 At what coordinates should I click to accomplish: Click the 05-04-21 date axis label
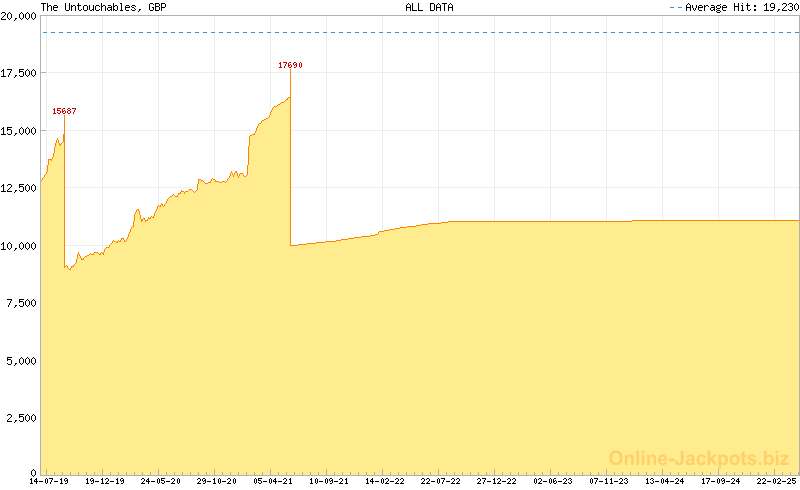point(273,481)
